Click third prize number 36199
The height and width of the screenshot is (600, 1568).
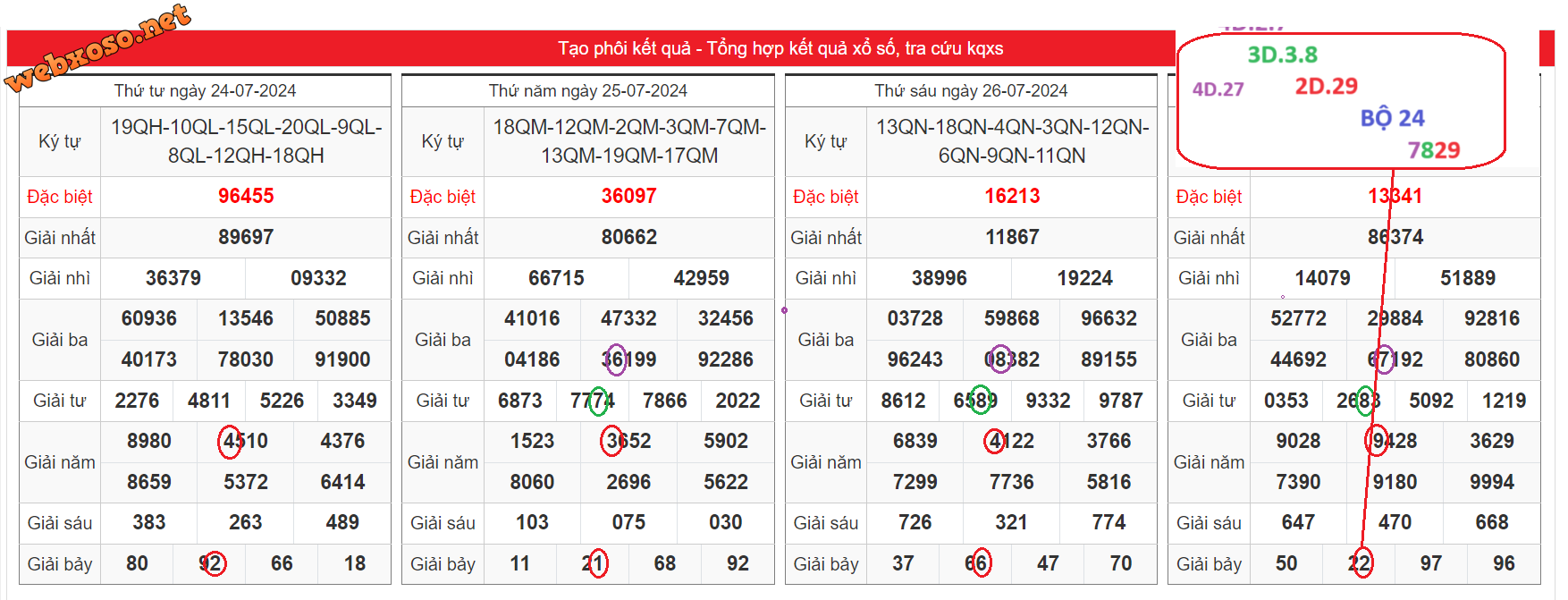628,359
